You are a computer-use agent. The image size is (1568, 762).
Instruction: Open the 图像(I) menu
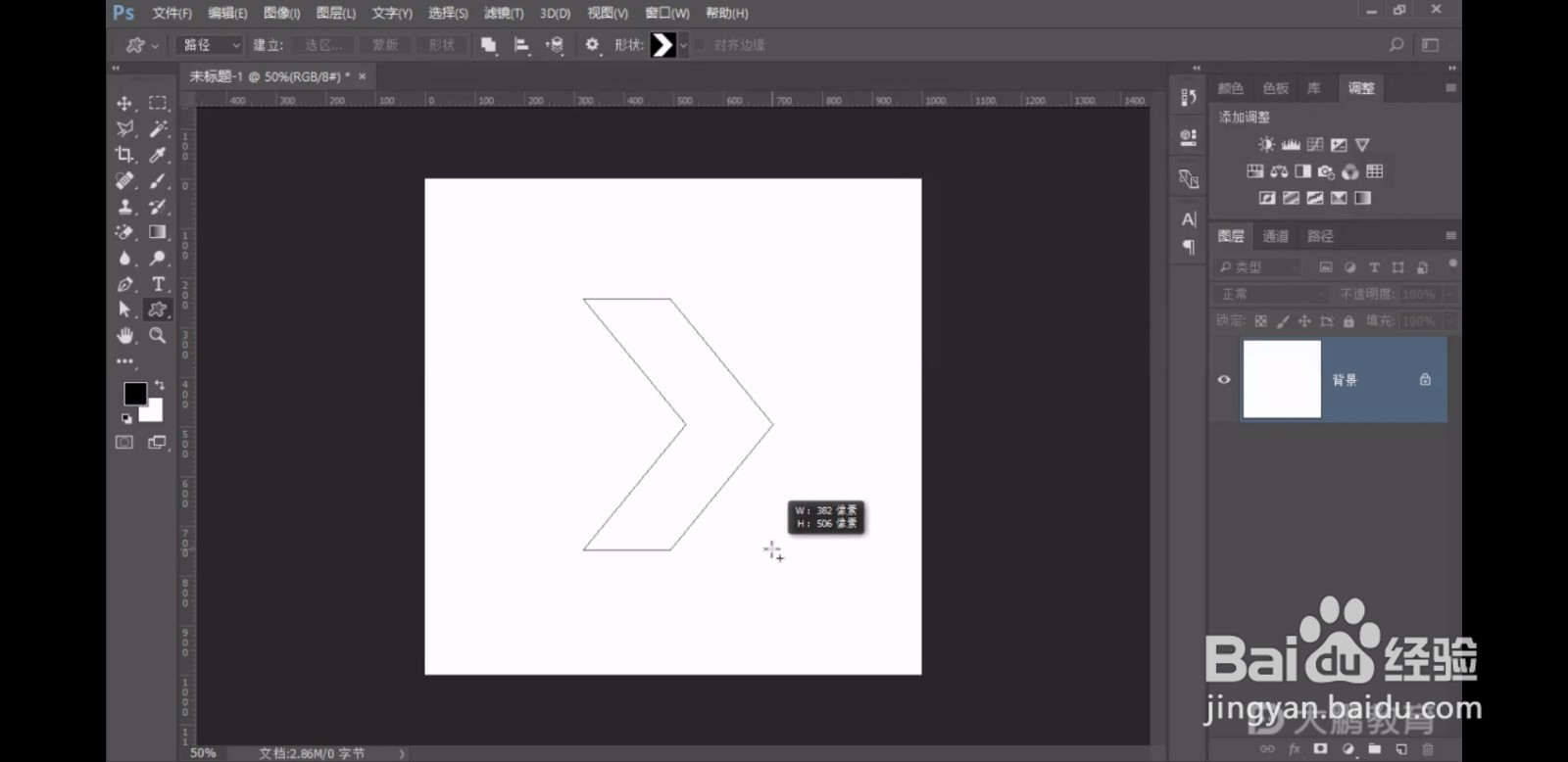pyautogui.click(x=281, y=13)
